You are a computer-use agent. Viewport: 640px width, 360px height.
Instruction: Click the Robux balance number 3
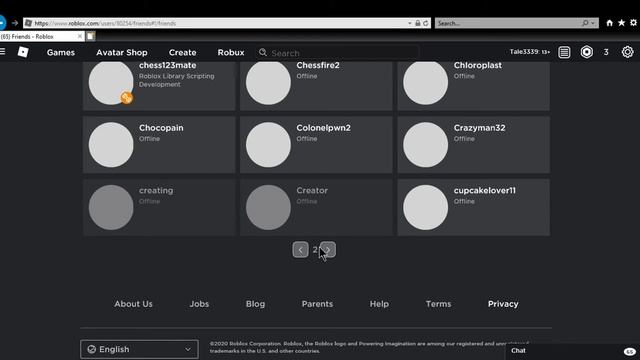606,52
